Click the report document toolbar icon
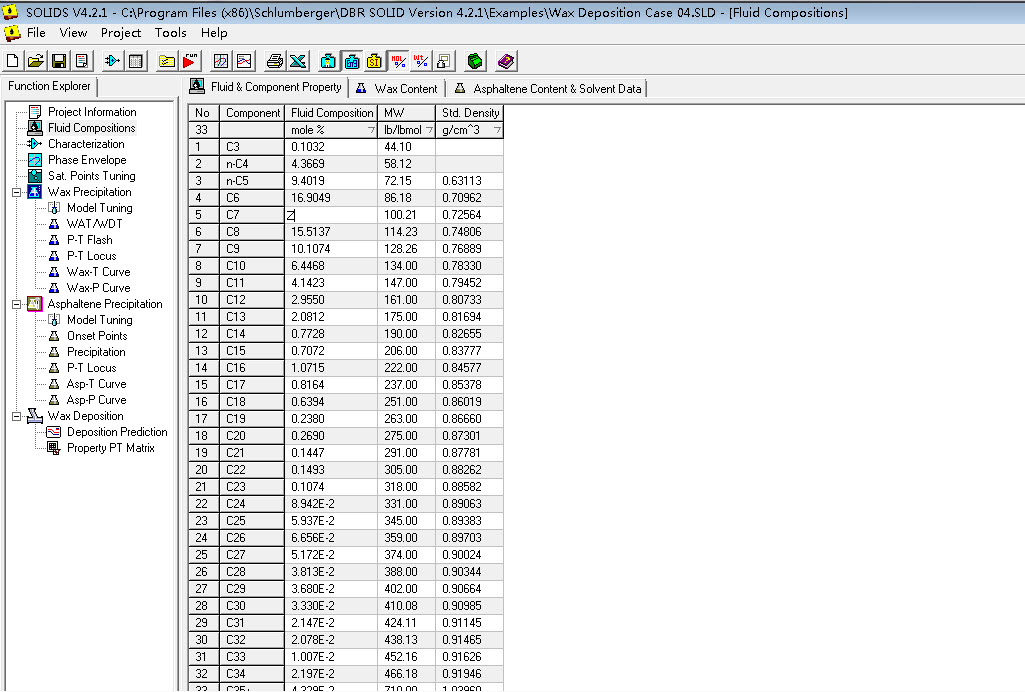This screenshot has height=692, width=1025. tap(82, 61)
